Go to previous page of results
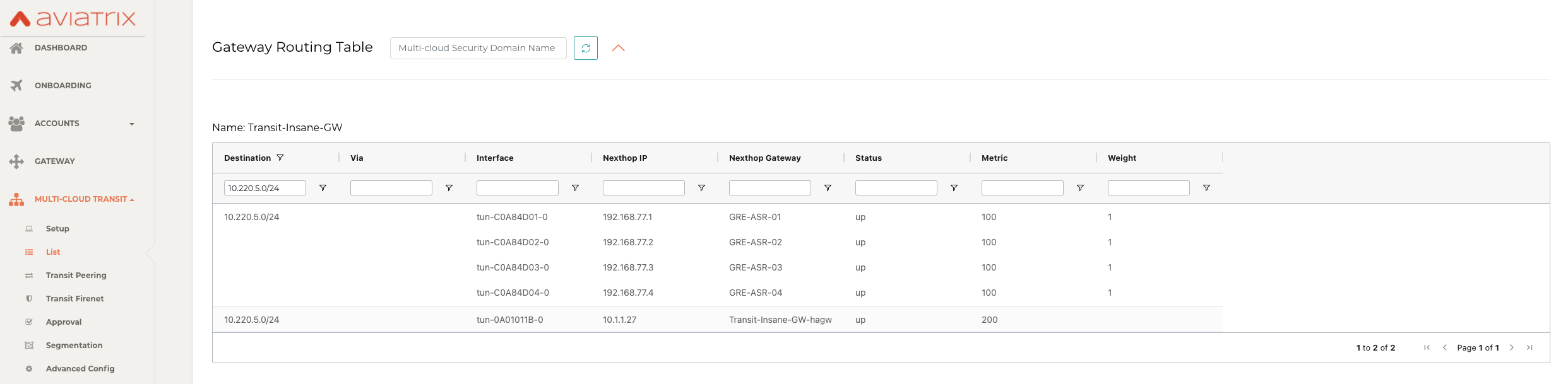 [x=1444, y=347]
